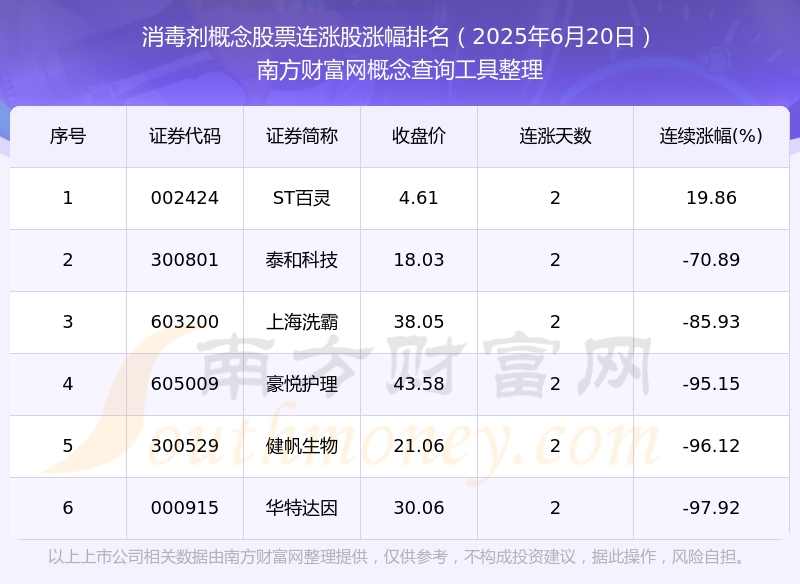
Task: Click the gain value 19.86
Action: 711,198
